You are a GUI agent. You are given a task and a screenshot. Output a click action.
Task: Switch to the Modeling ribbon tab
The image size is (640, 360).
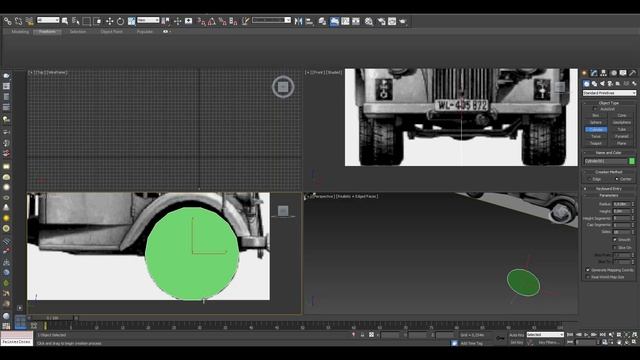(x=20, y=31)
